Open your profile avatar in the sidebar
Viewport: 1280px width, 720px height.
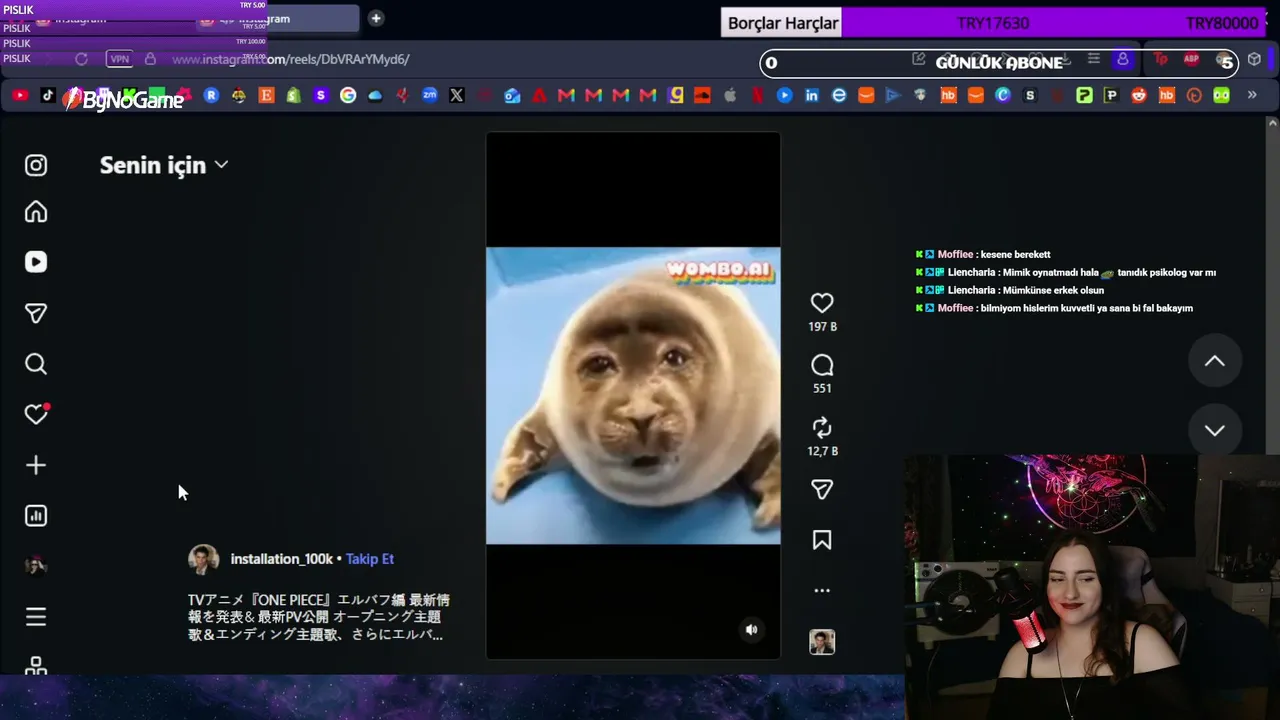(x=36, y=566)
